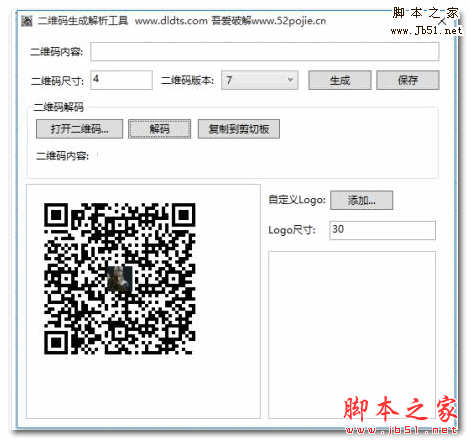Click the 自定义Logo: label
The image size is (469, 441).
(297, 200)
